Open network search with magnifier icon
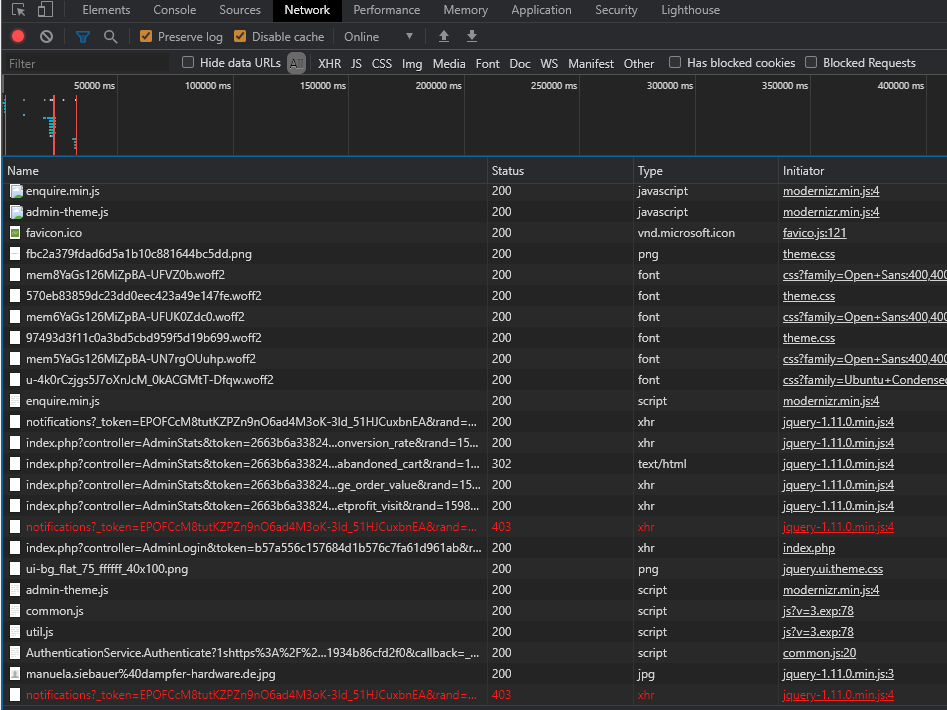The image size is (947, 710). (x=110, y=37)
